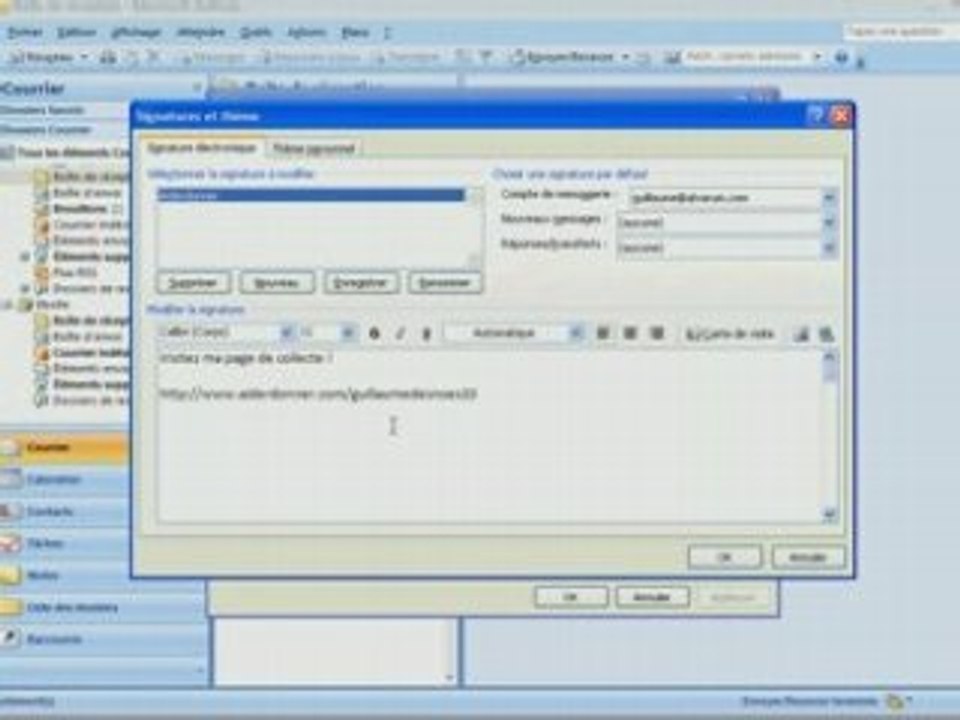960x720 pixels.
Task: Click OK in the Options window behind
Action: pos(571,597)
